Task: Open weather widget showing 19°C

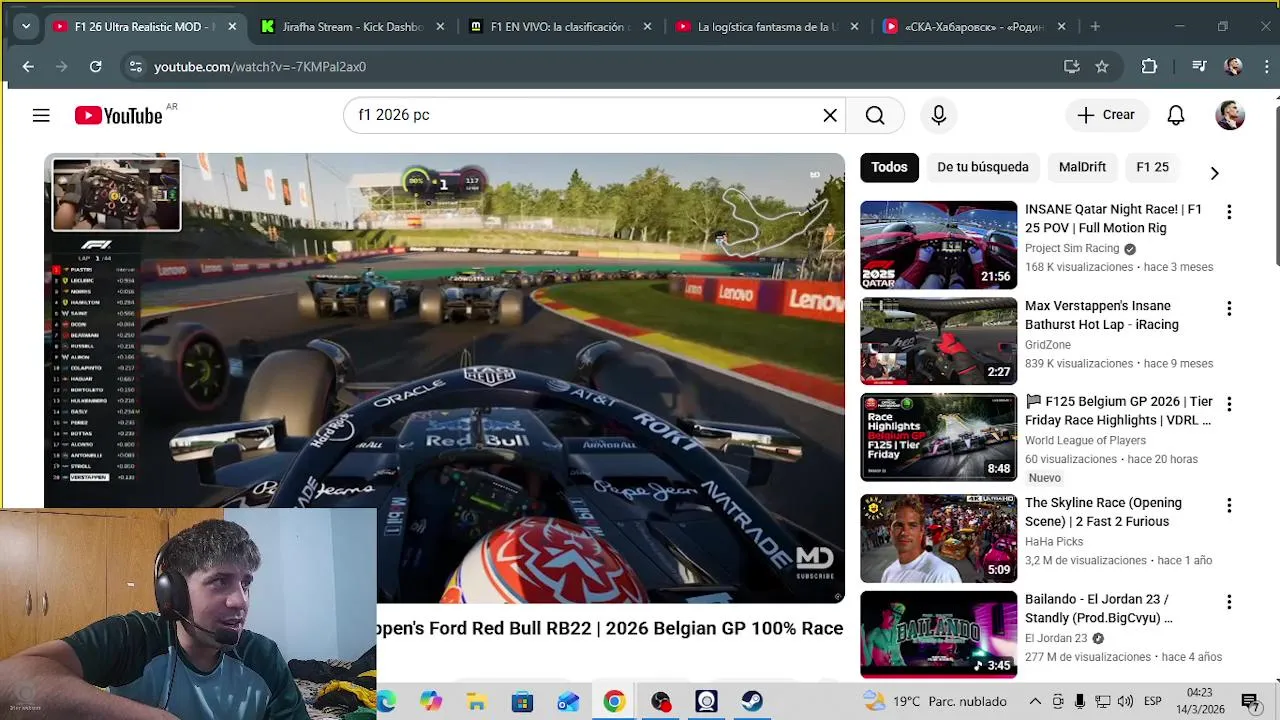Action: click(935, 702)
